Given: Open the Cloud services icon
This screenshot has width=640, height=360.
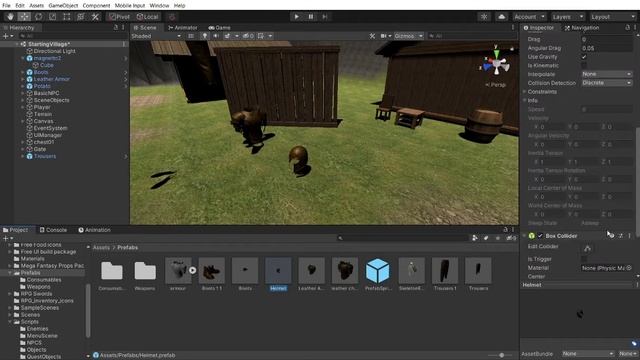Looking at the screenshot, I should point(502,17).
